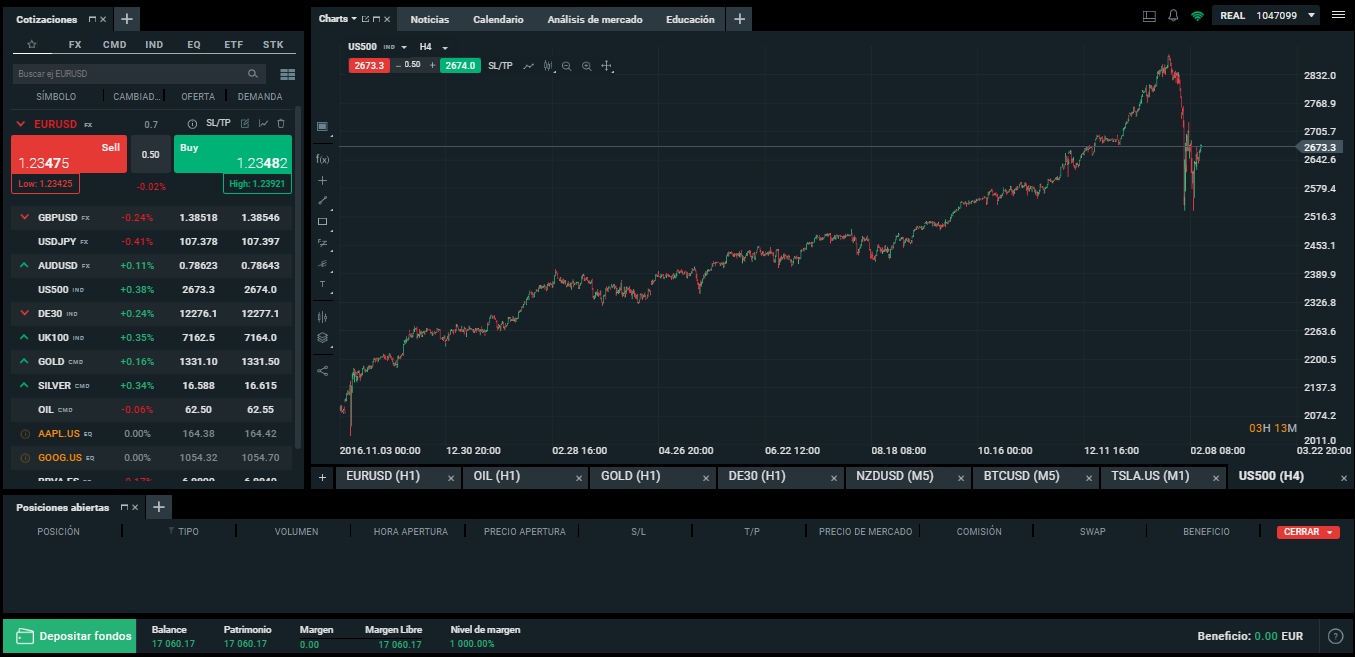Select the trend line drawing tool
1355x657 pixels.
click(322, 201)
